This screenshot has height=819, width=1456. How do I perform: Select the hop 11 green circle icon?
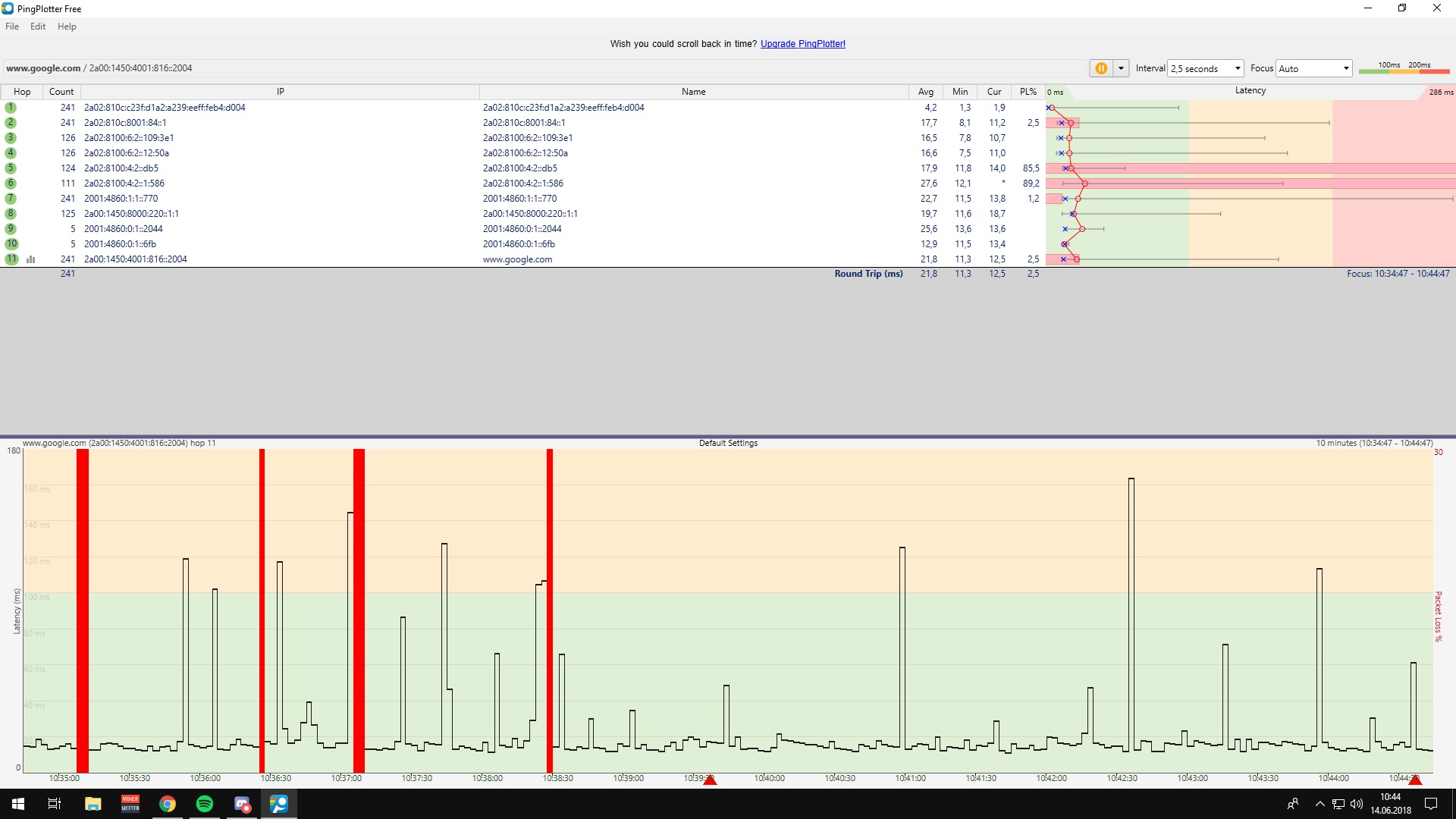[11, 259]
